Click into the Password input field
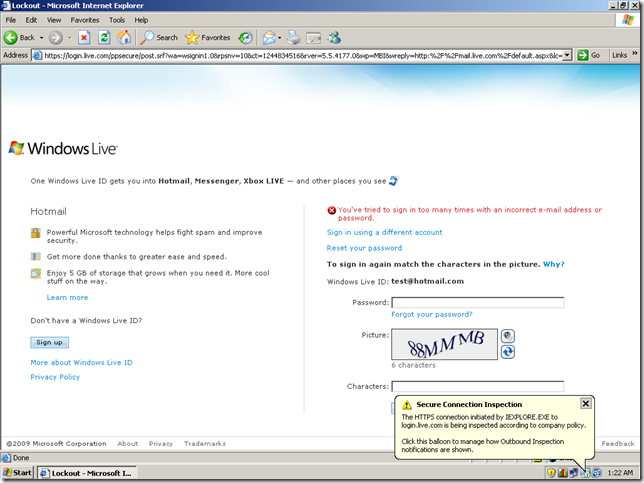 click(x=477, y=303)
